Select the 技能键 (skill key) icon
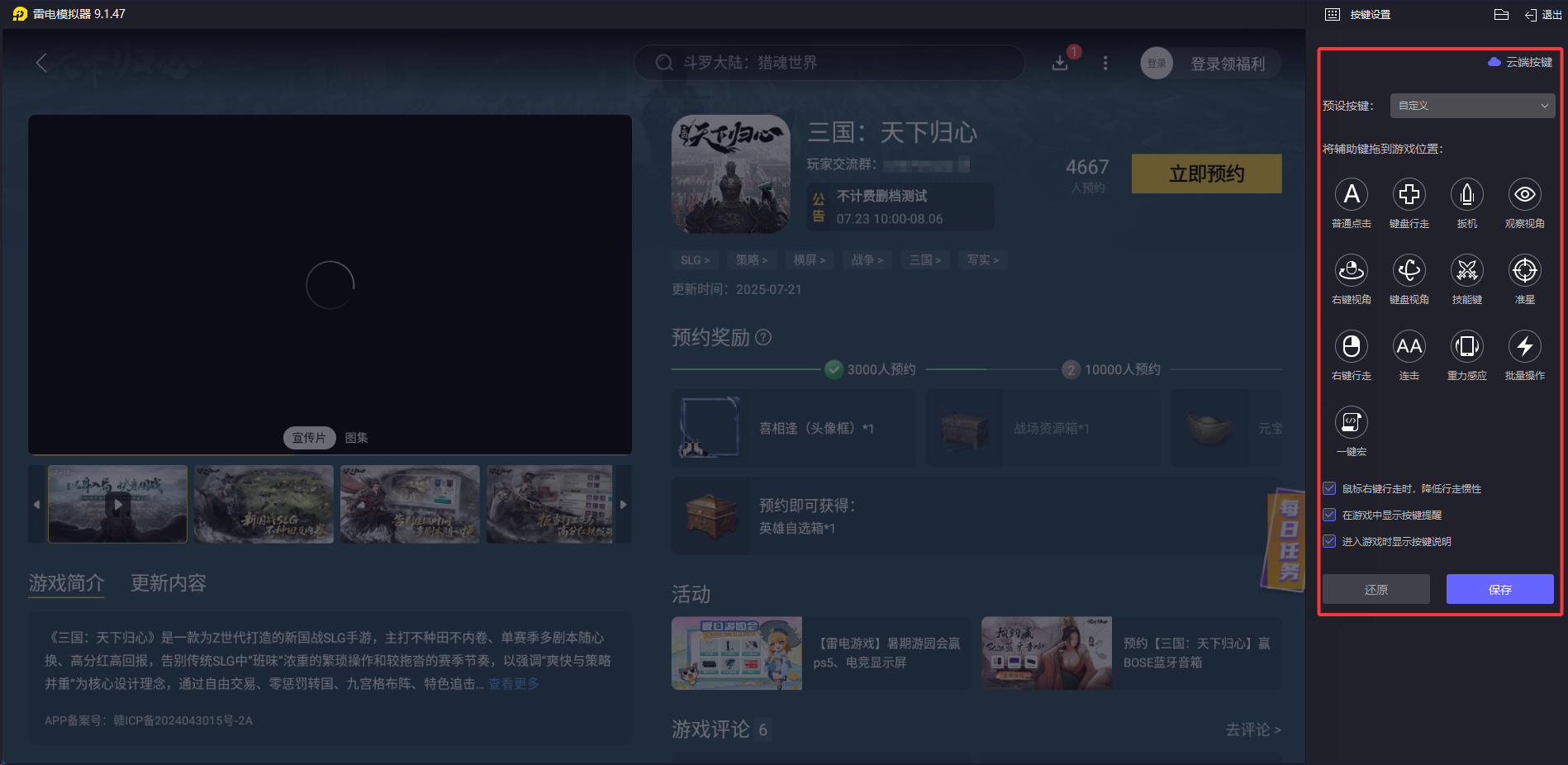Image resolution: width=1568 pixels, height=765 pixels. (x=1466, y=272)
